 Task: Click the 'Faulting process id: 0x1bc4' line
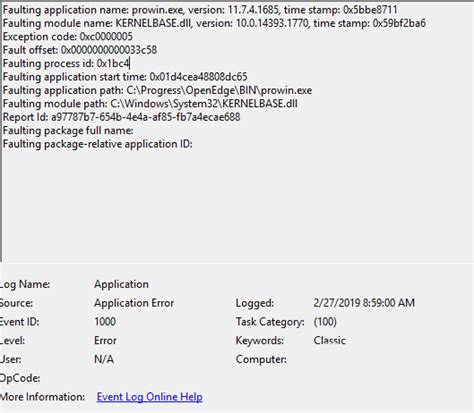click(66, 63)
